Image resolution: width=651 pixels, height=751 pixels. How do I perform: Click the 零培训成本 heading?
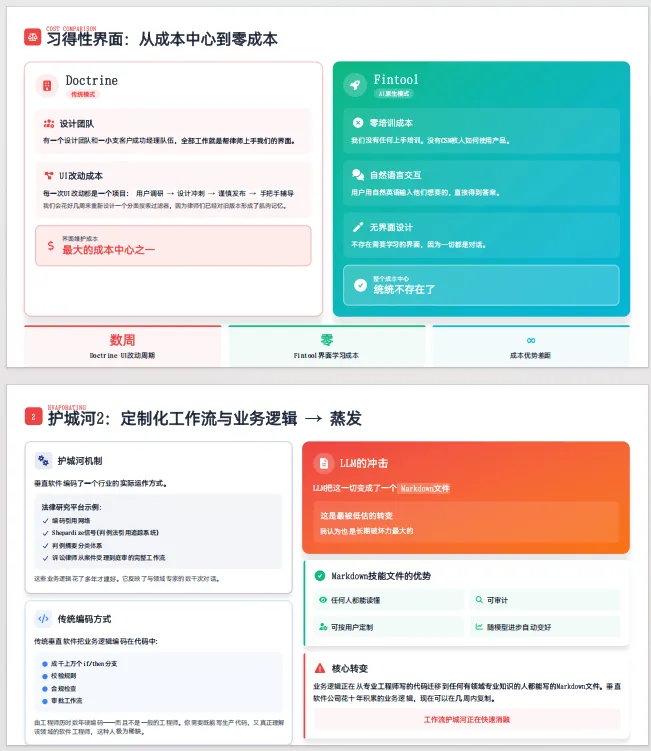tap(391, 123)
